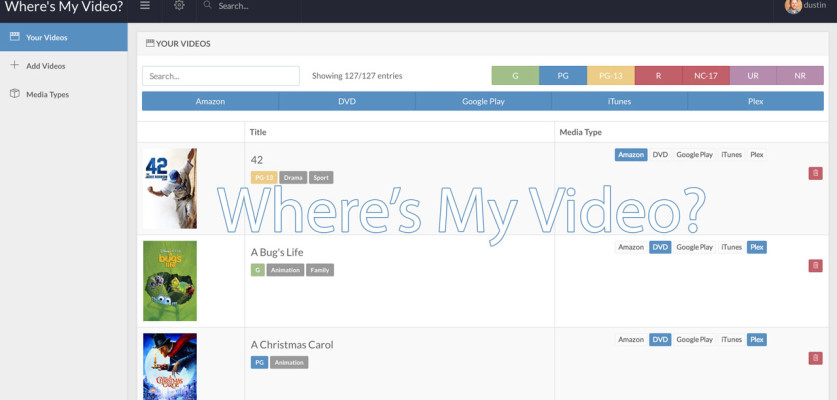Click the Media Types cube icon
Viewport: 837px width, 400px height.
14,93
